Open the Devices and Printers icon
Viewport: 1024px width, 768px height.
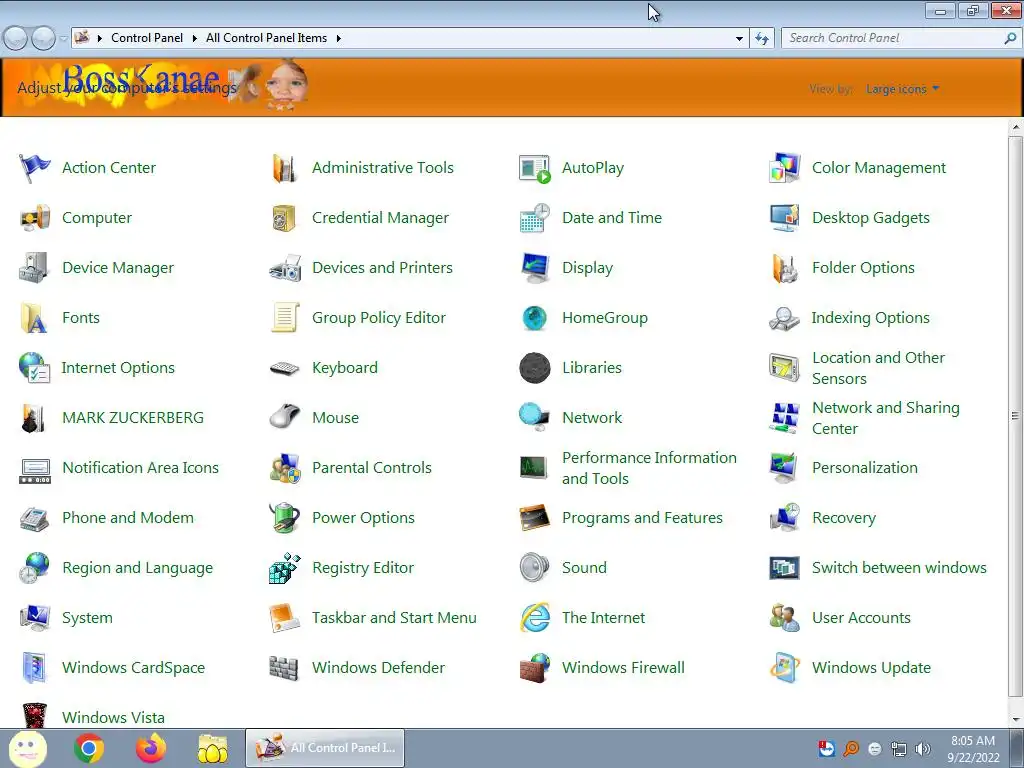pyautogui.click(x=285, y=268)
